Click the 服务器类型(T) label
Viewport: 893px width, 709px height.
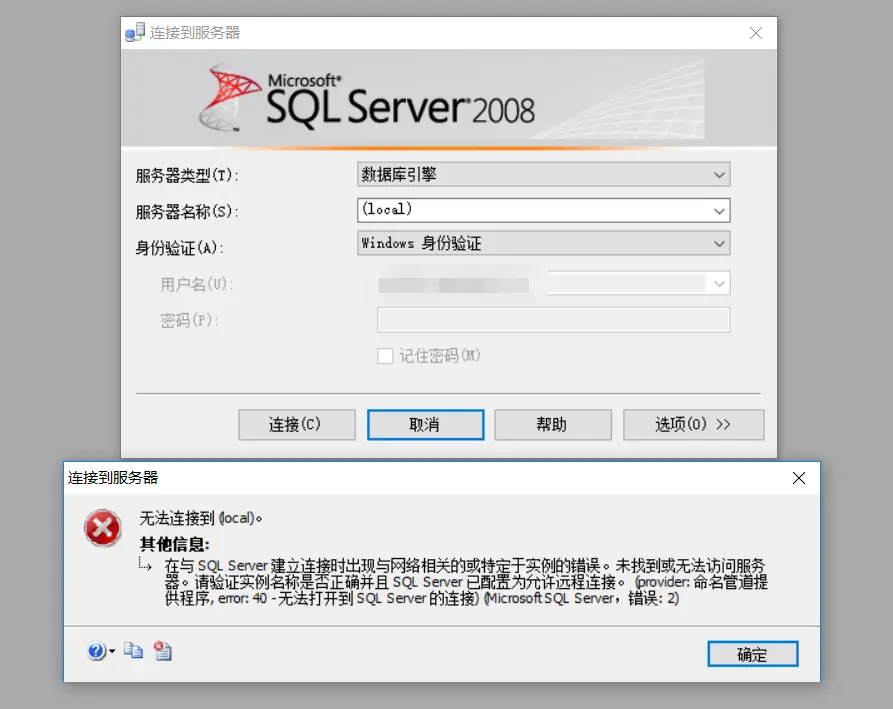[187, 175]
